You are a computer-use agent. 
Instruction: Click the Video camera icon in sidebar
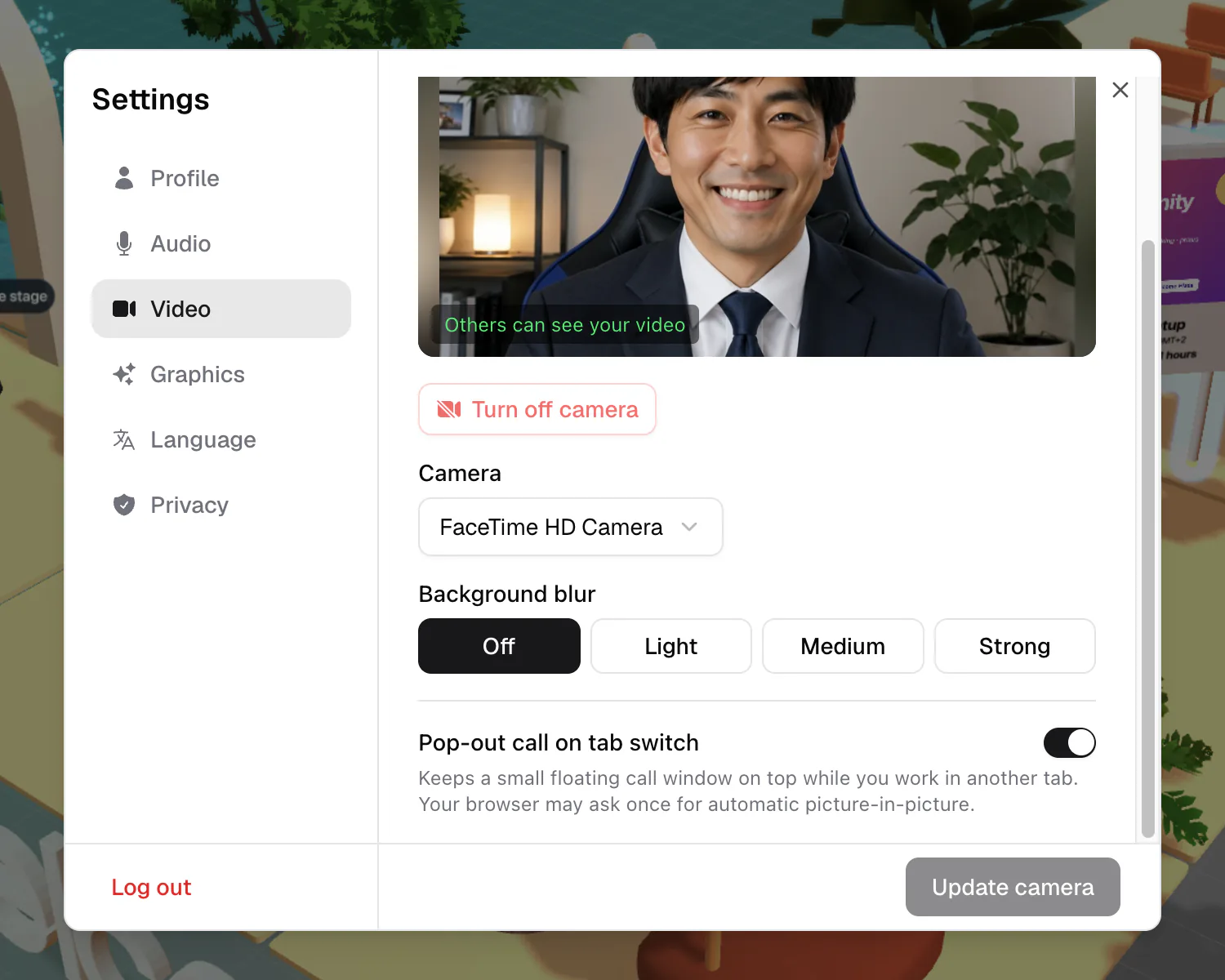point(124,309)
